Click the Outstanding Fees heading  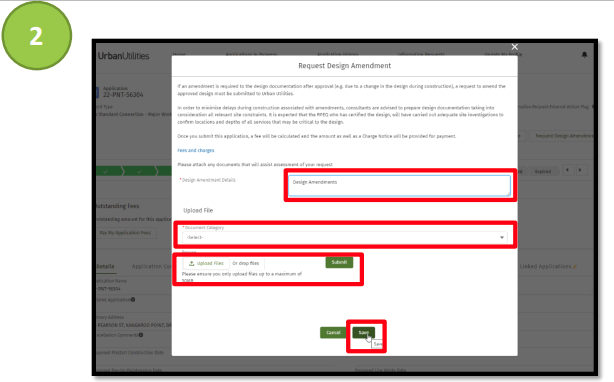coord(117,206)
